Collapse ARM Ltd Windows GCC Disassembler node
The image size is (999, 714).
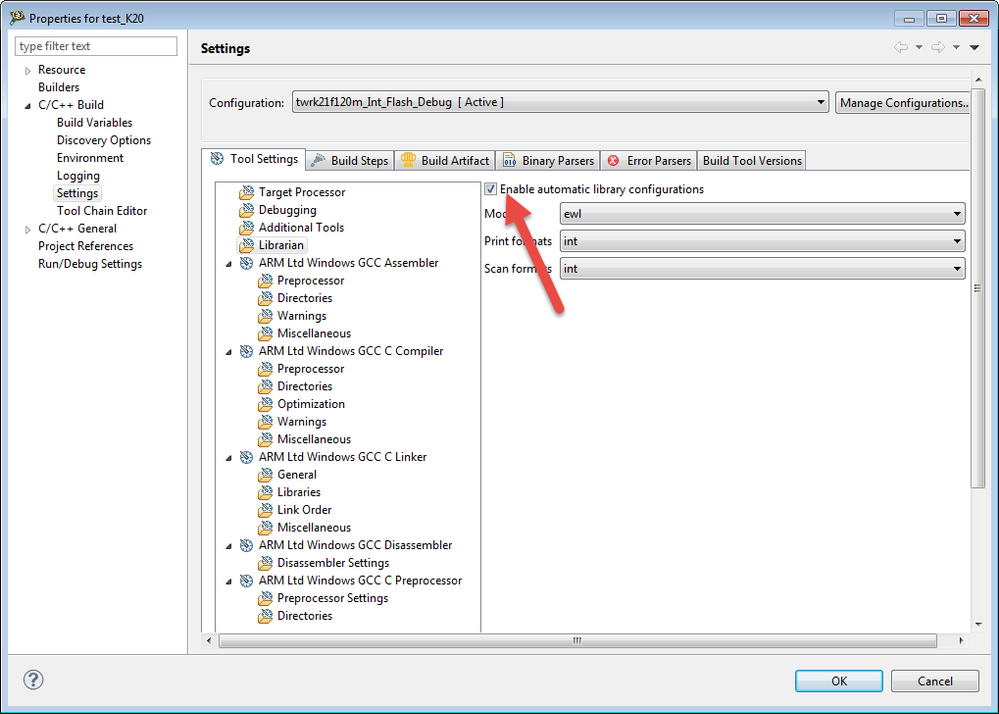coord(229,546)
